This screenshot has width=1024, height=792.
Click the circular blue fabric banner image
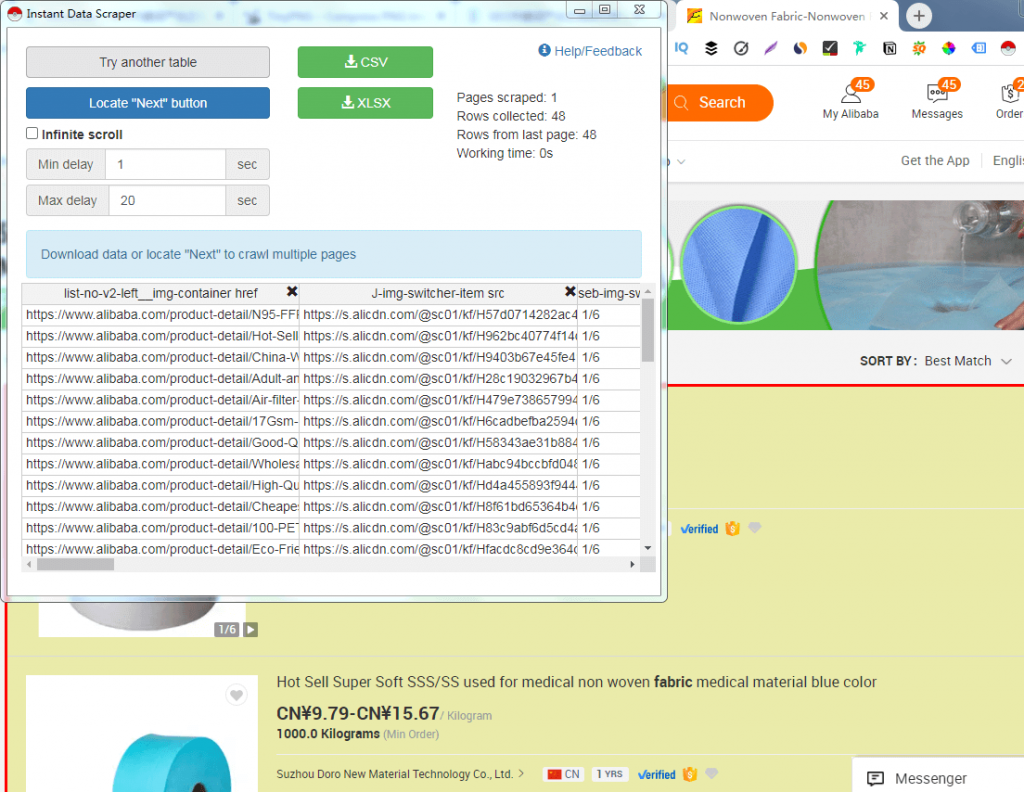pyautogui.click(x=739, y=264)
